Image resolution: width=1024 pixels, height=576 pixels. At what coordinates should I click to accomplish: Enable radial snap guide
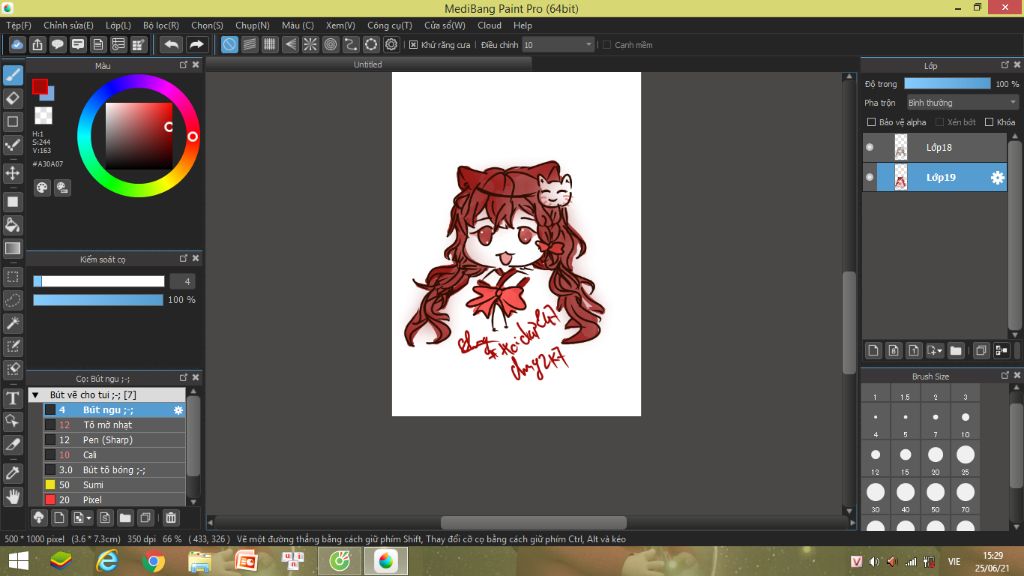coord(310,44)
